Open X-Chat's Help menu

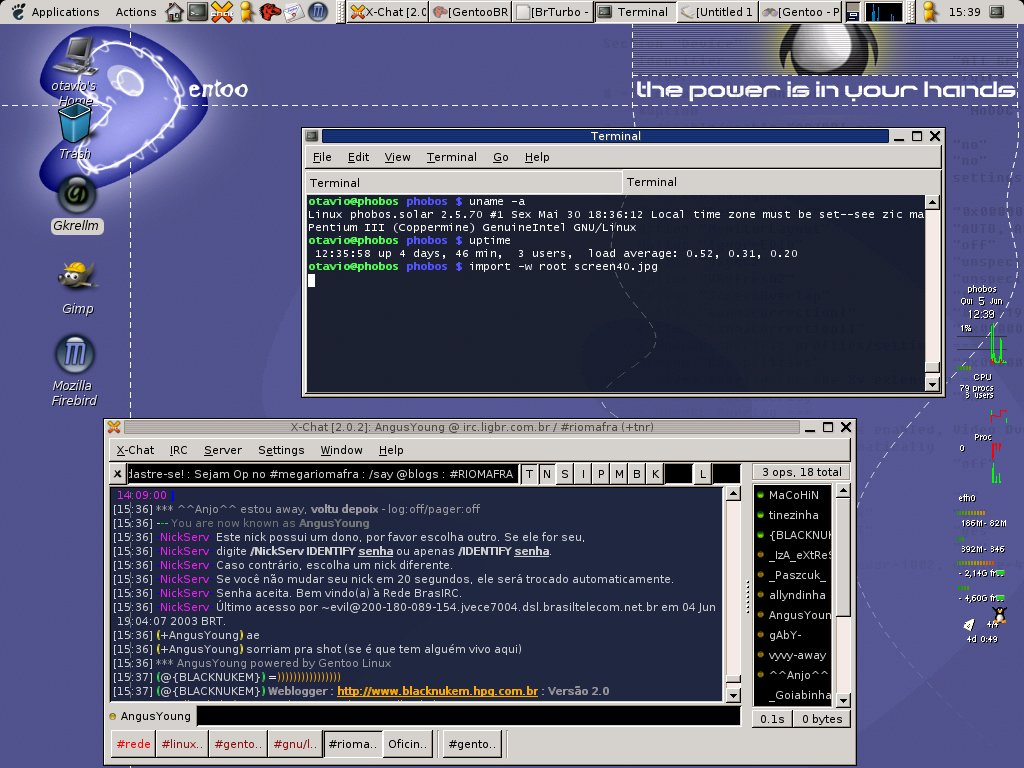[x=391, y=450]
